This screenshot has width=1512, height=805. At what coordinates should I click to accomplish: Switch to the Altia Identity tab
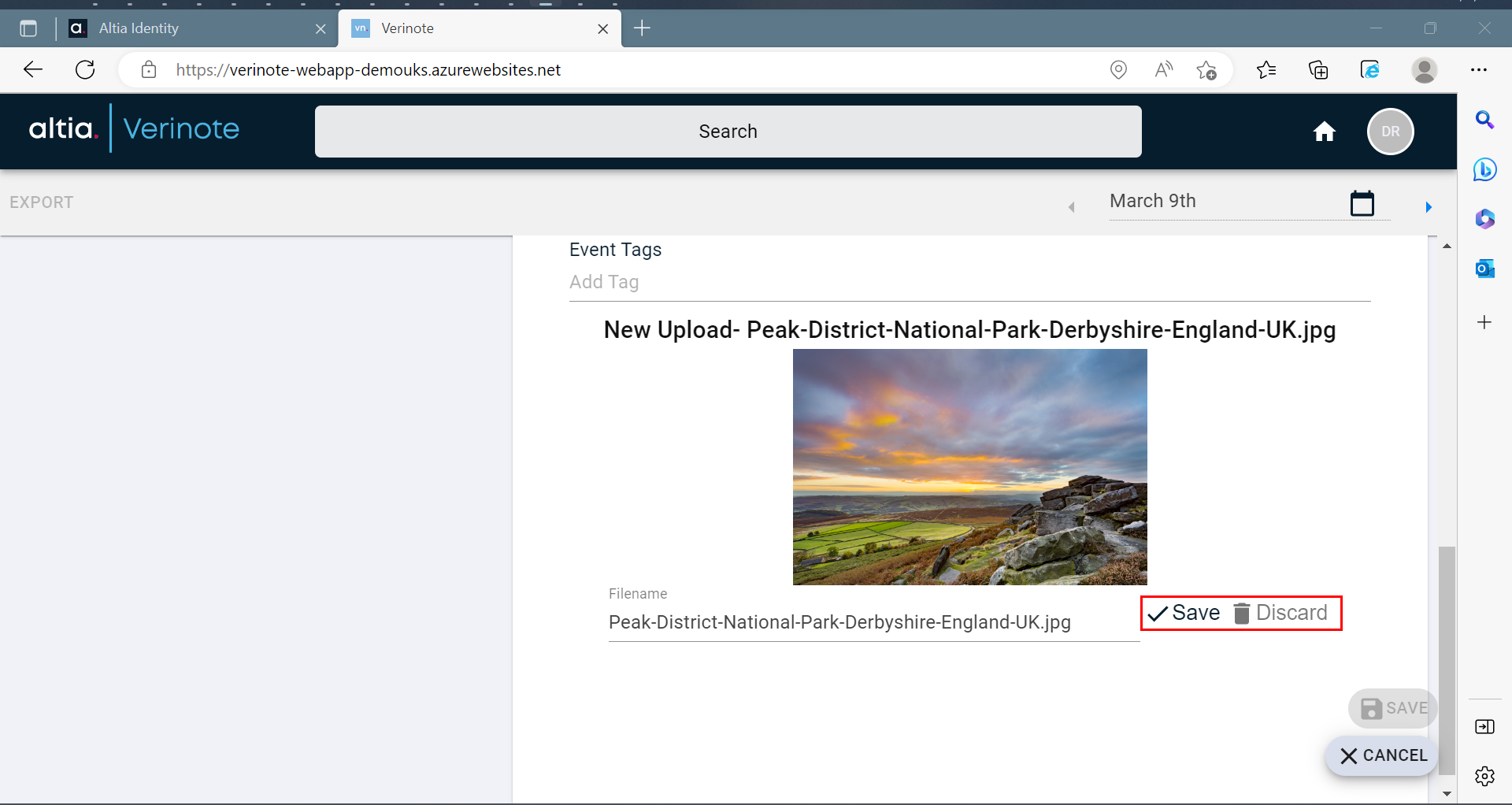[x=189, y=28]
